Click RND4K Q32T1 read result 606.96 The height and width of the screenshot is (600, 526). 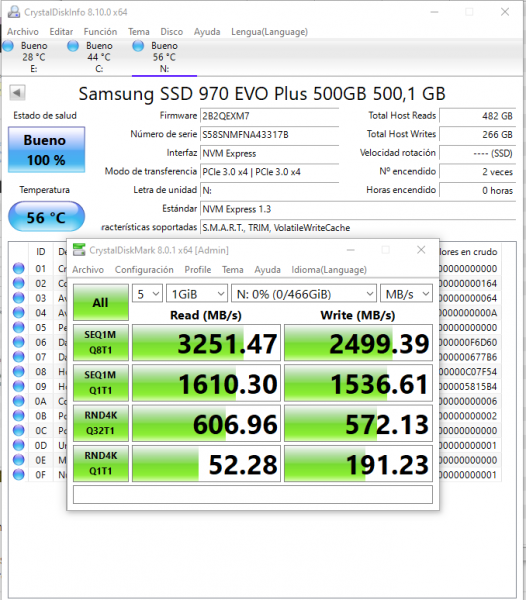[206, 423]
